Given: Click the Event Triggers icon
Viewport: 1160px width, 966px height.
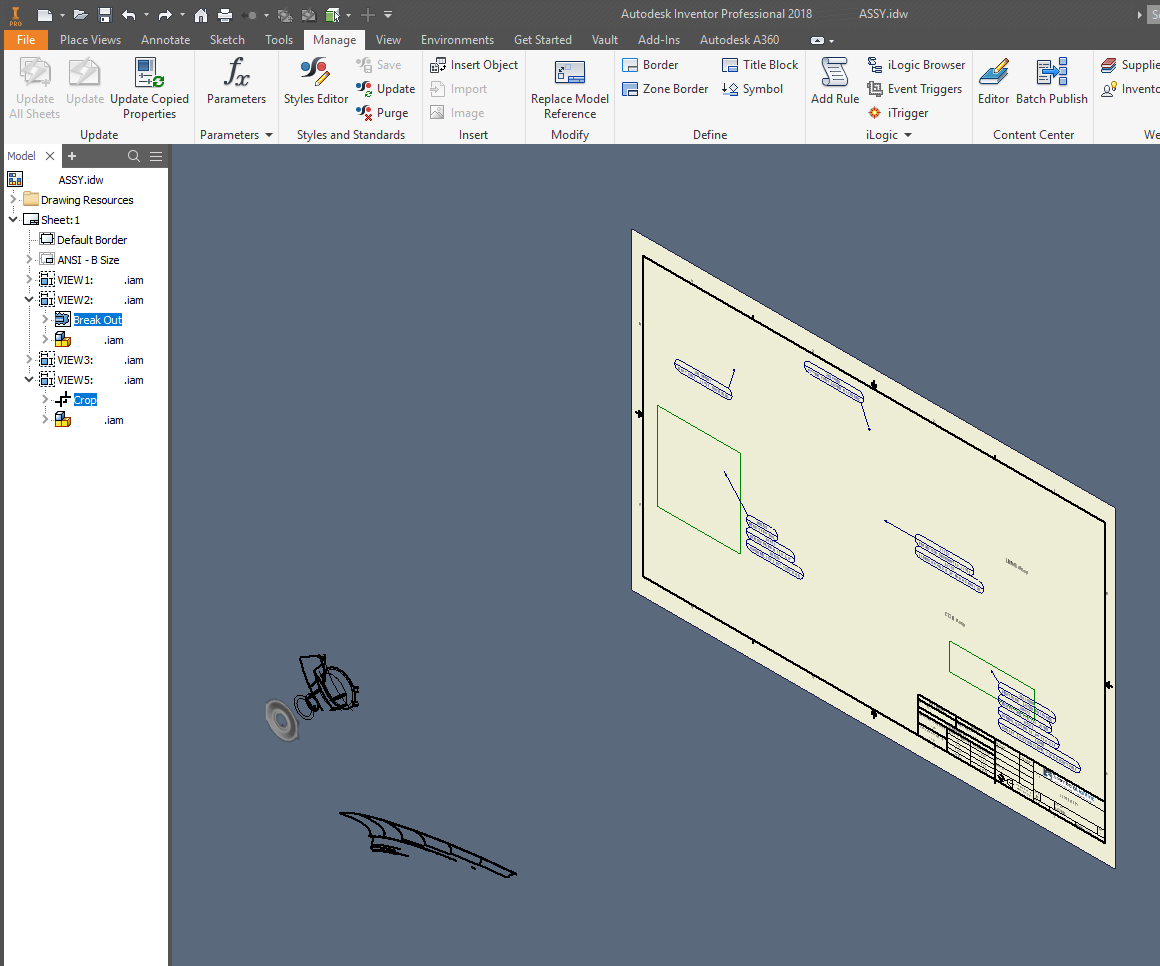Looking at the screenshot, I should tap(915, 88).
